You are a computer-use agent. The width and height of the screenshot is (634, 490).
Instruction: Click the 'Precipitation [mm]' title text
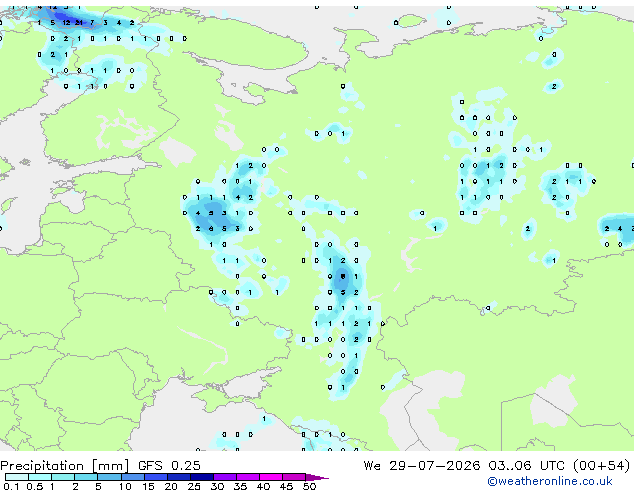(65, 466)
